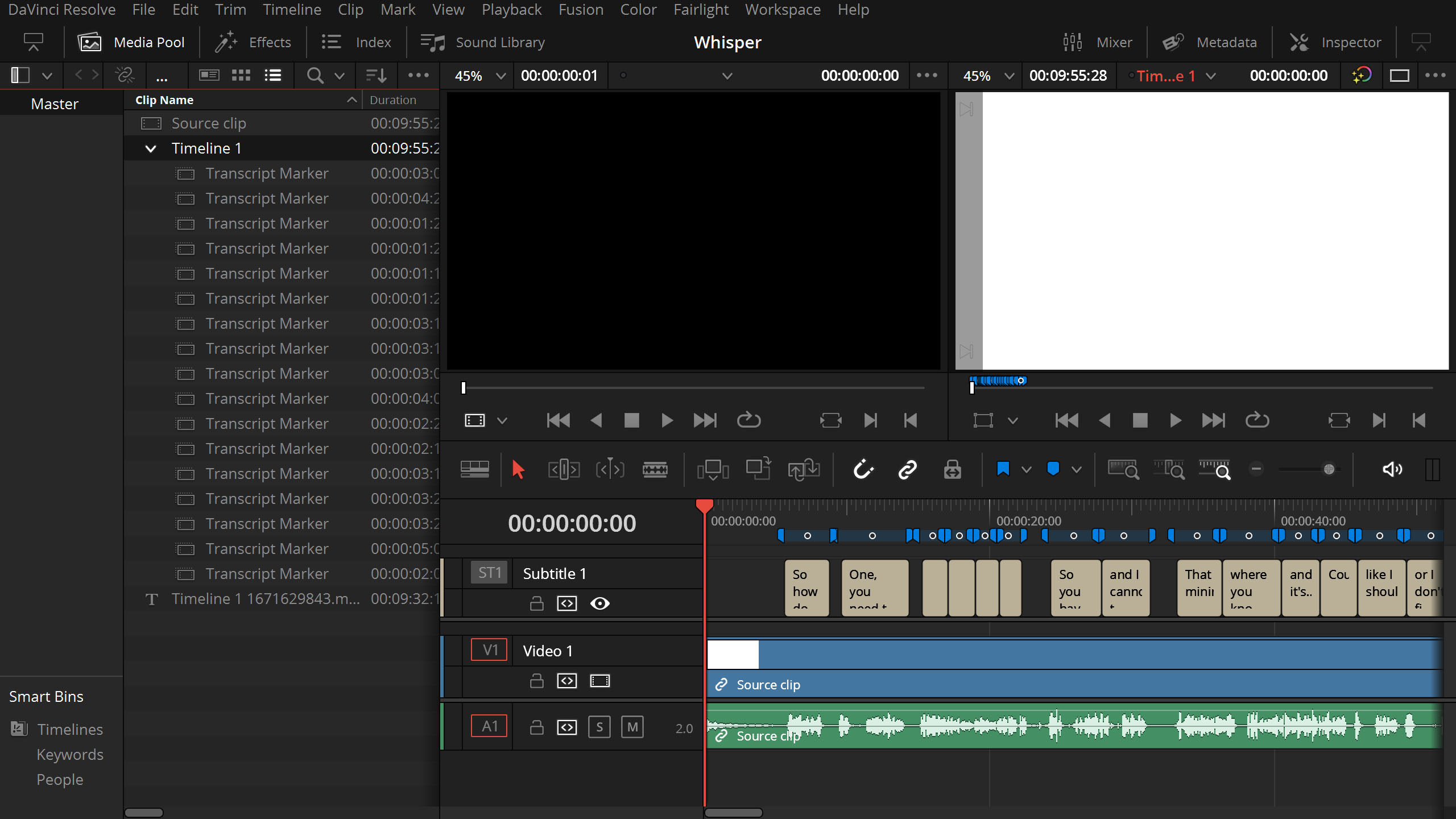1456x819 pixels.
Task: Open marker color dropdown arrow
Action: click(1076, 470)
